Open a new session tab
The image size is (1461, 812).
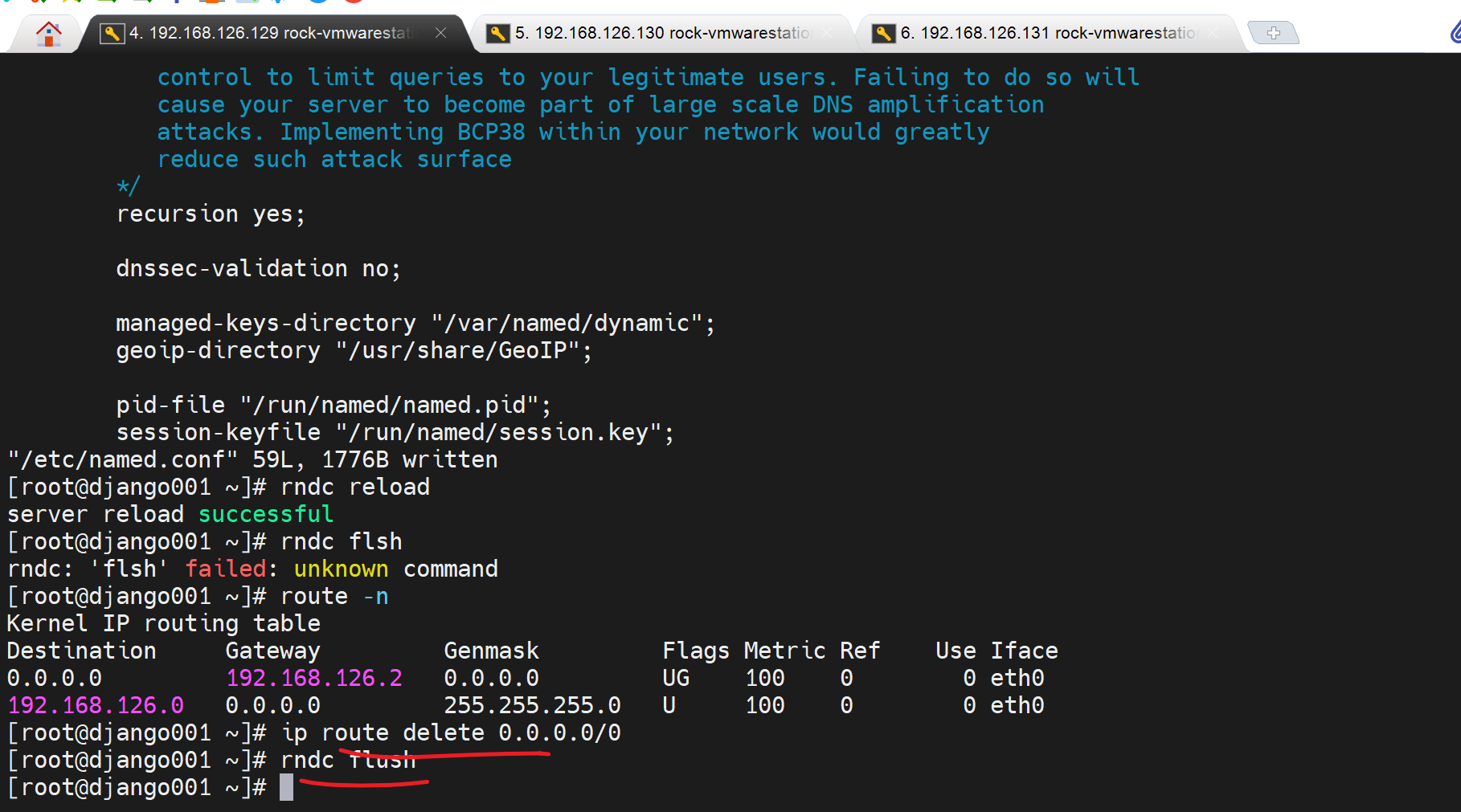pyautogui.click(x=1274, y=33)
